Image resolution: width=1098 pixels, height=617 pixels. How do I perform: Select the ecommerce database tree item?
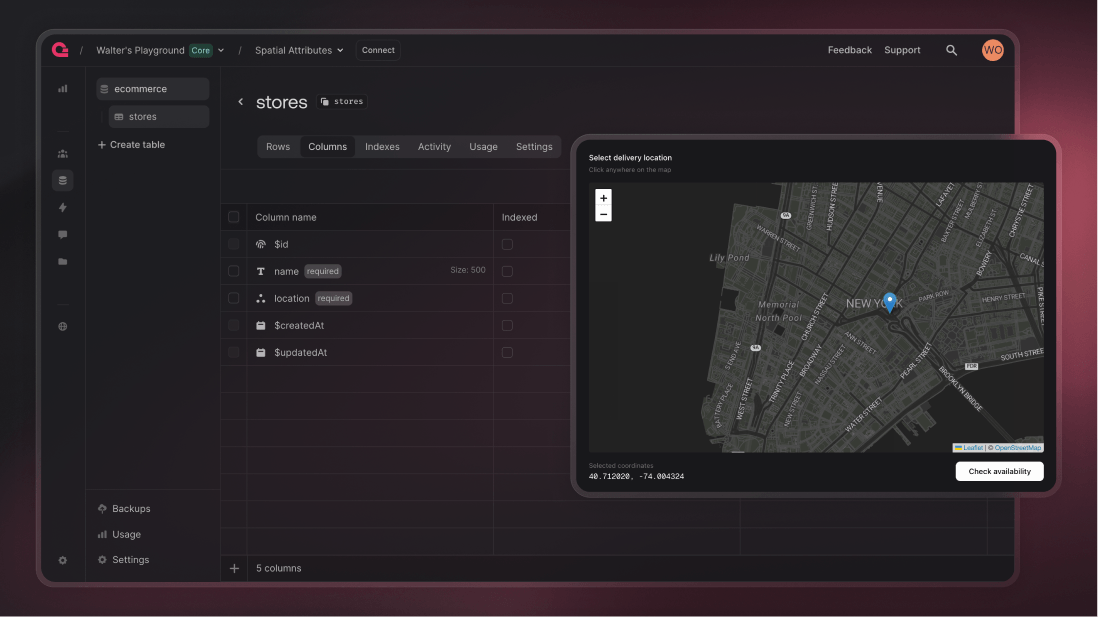click(x=152, y=89)
